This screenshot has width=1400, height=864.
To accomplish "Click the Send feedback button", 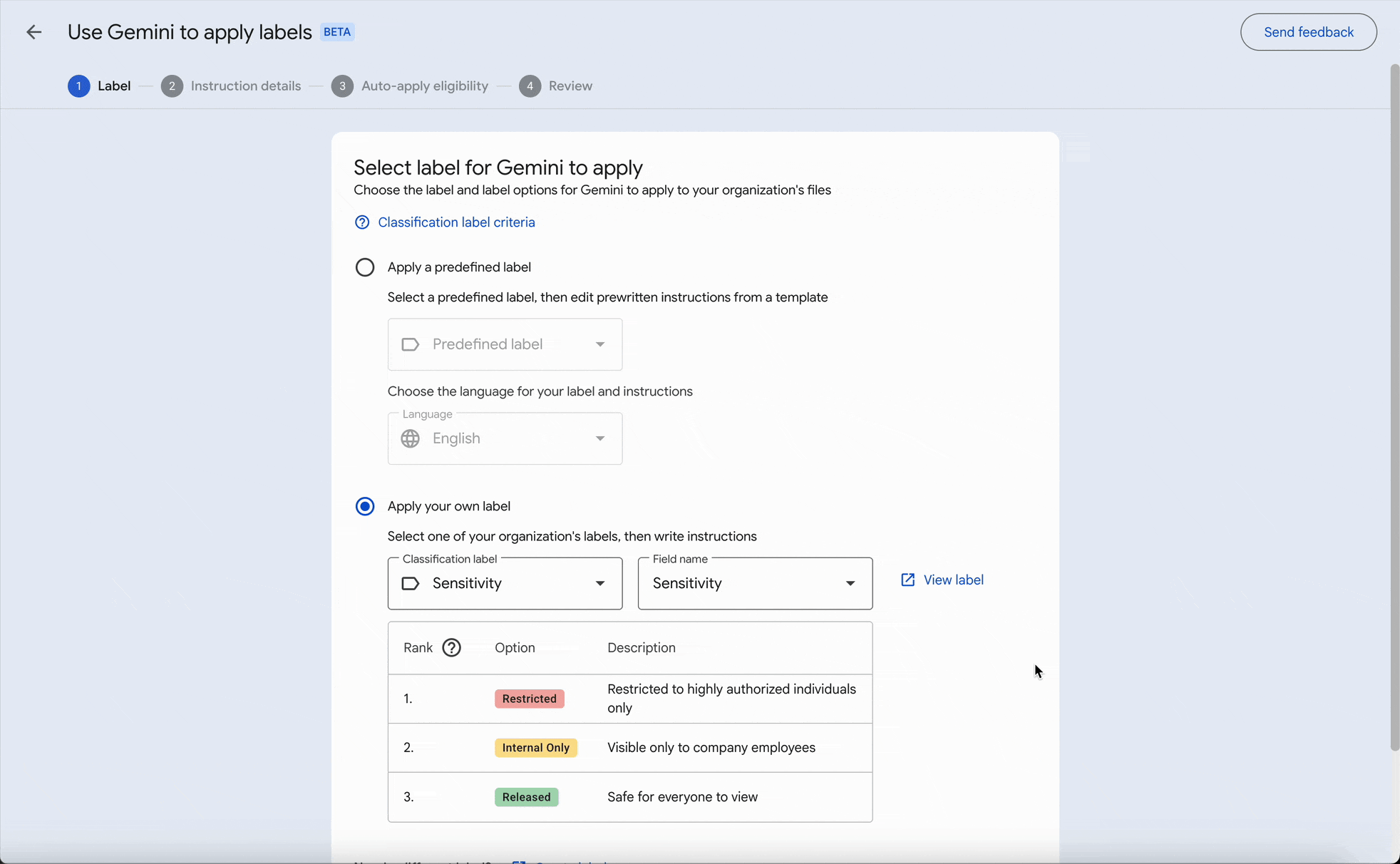I will [1308, 32].
